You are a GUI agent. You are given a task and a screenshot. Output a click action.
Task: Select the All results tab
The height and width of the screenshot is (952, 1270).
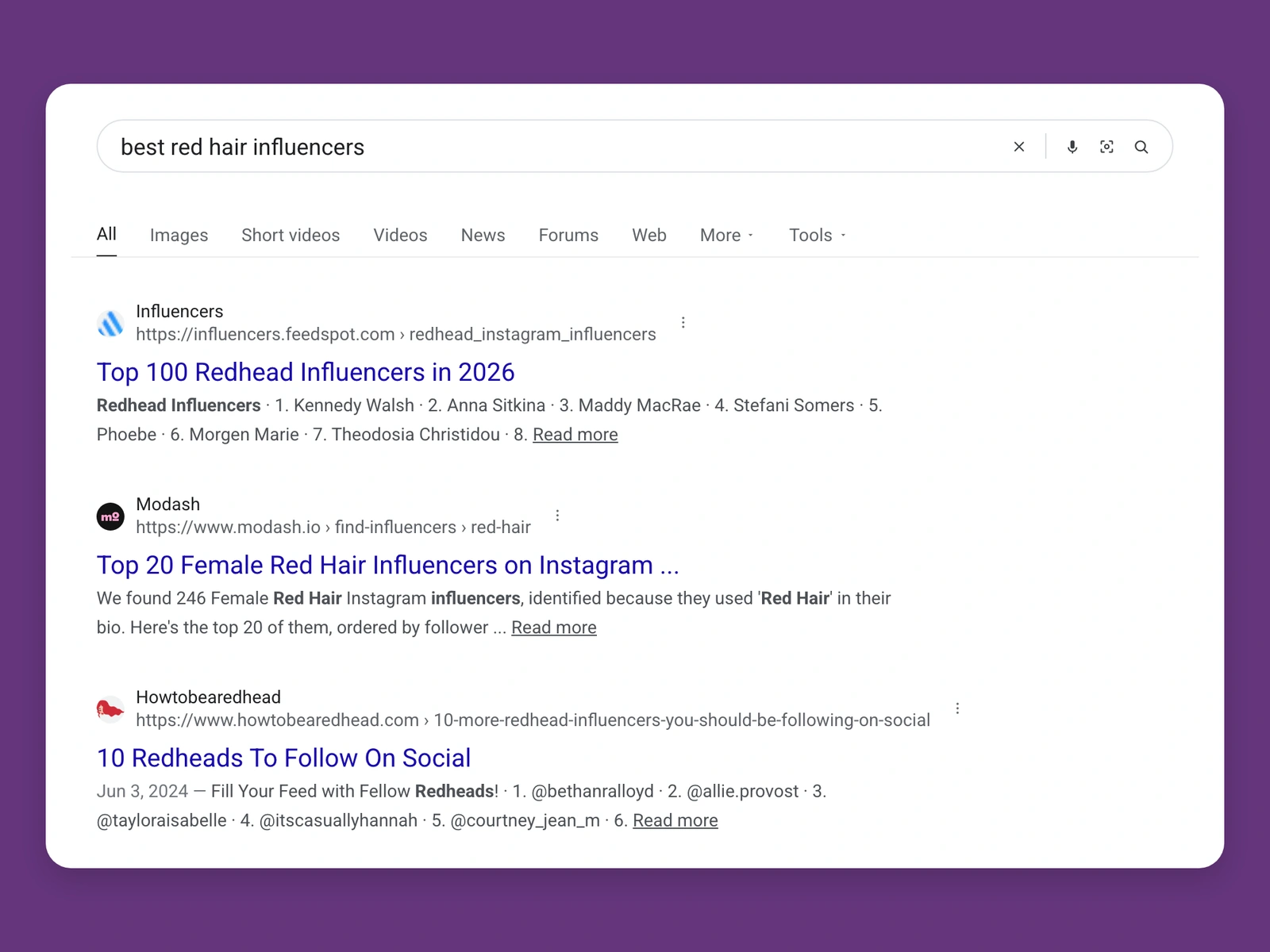(x=106, y=234)
